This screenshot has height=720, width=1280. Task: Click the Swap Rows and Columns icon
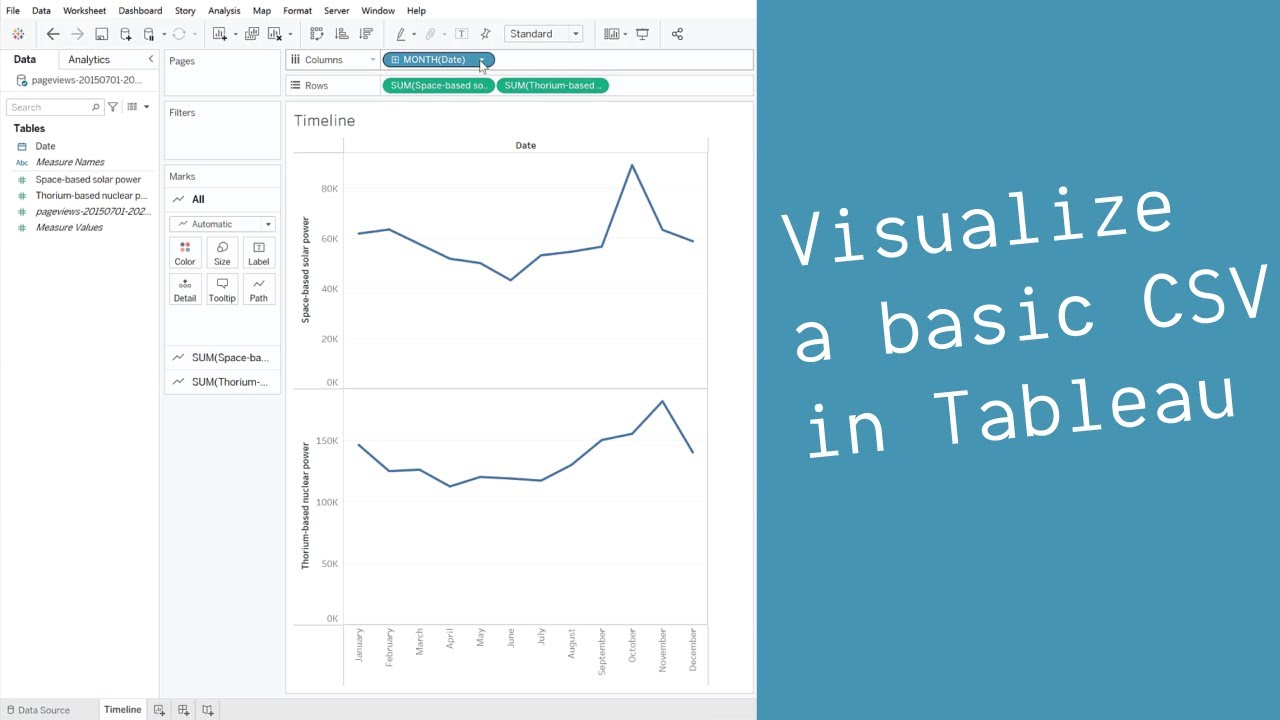click(317, 34)
